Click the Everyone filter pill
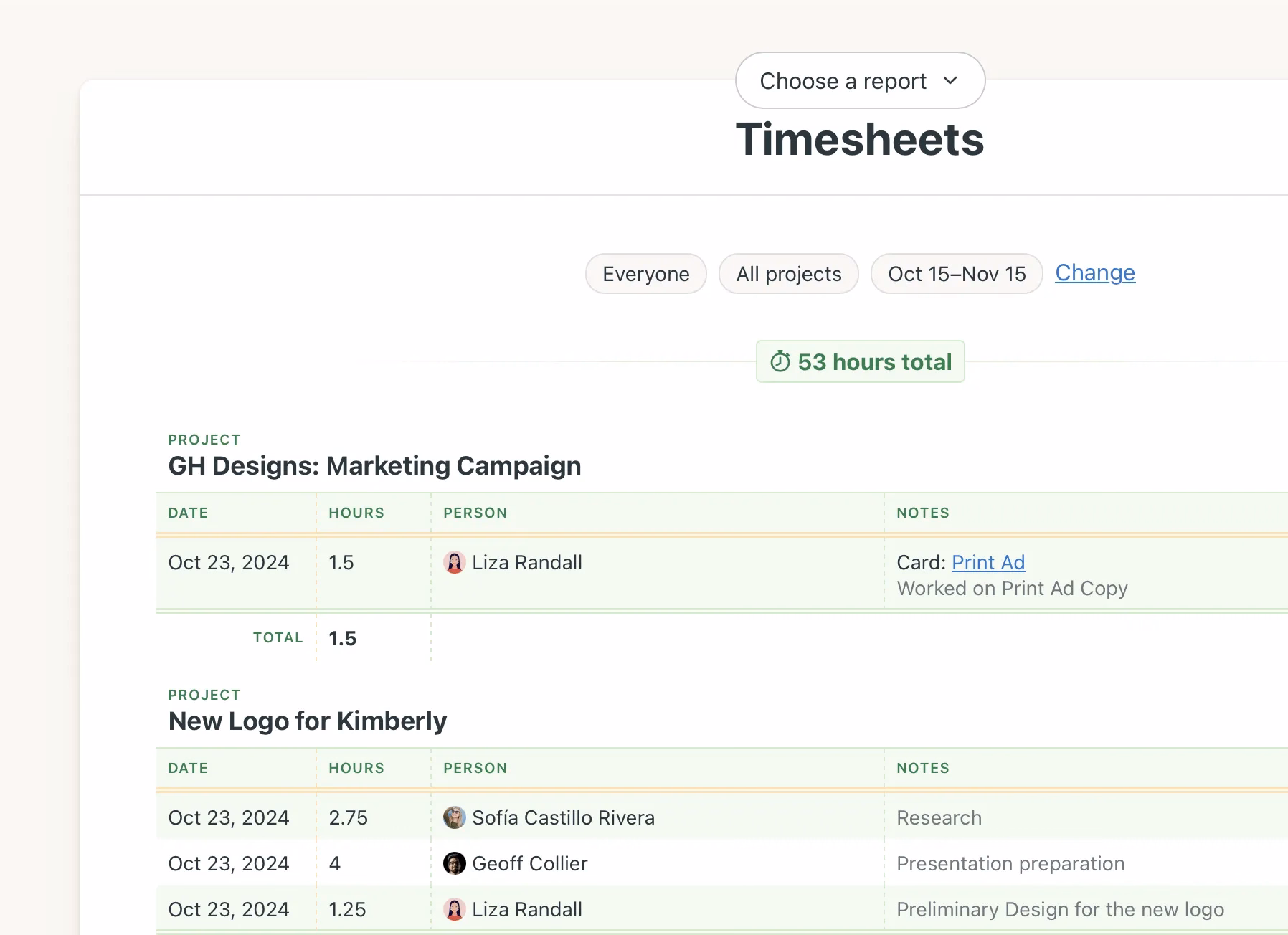The width and height of the screenshot is (1288, 935). (x=645, y=274)
